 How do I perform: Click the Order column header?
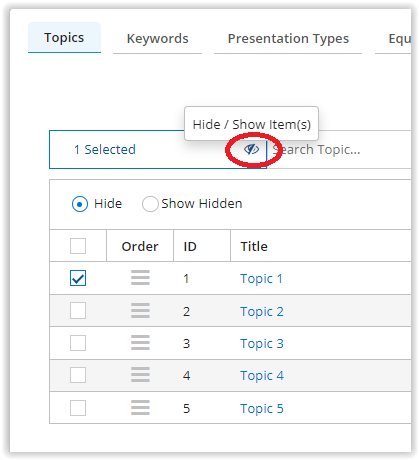(140, 246)
